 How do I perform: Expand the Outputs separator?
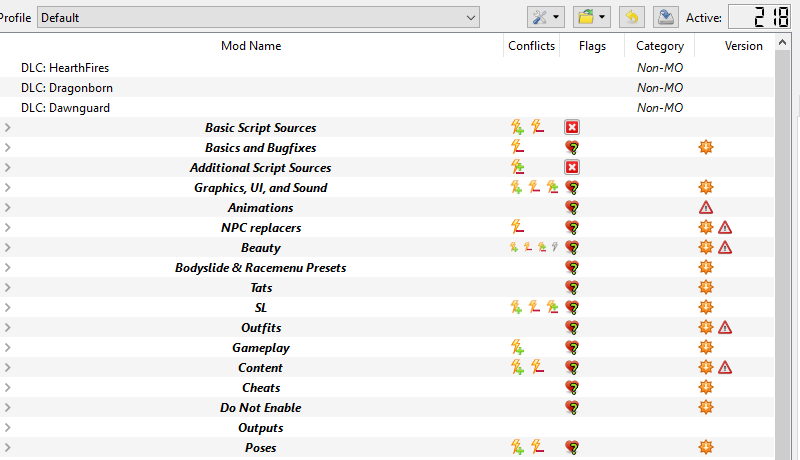coord(8,427)
